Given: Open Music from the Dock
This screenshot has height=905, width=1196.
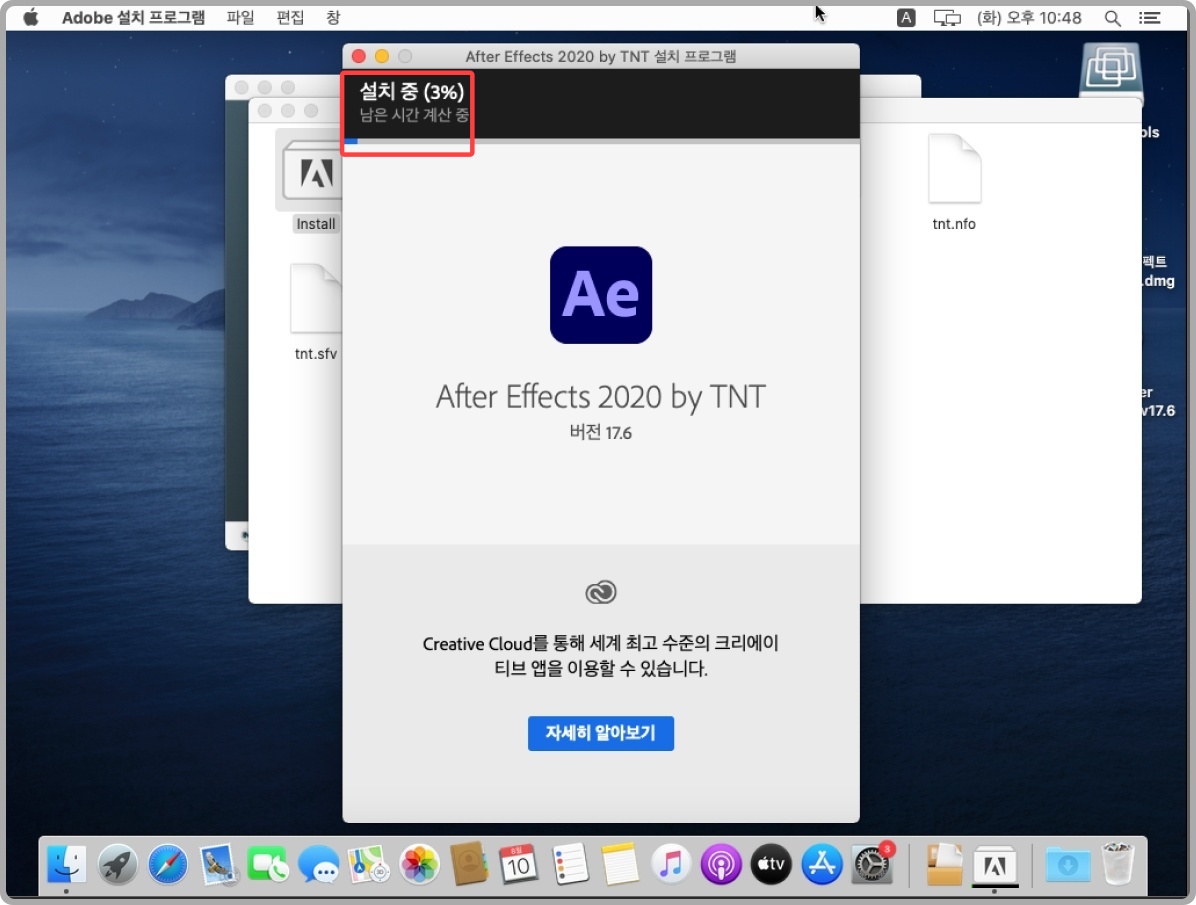Looking at the screenshot, I should click(670, 865).
